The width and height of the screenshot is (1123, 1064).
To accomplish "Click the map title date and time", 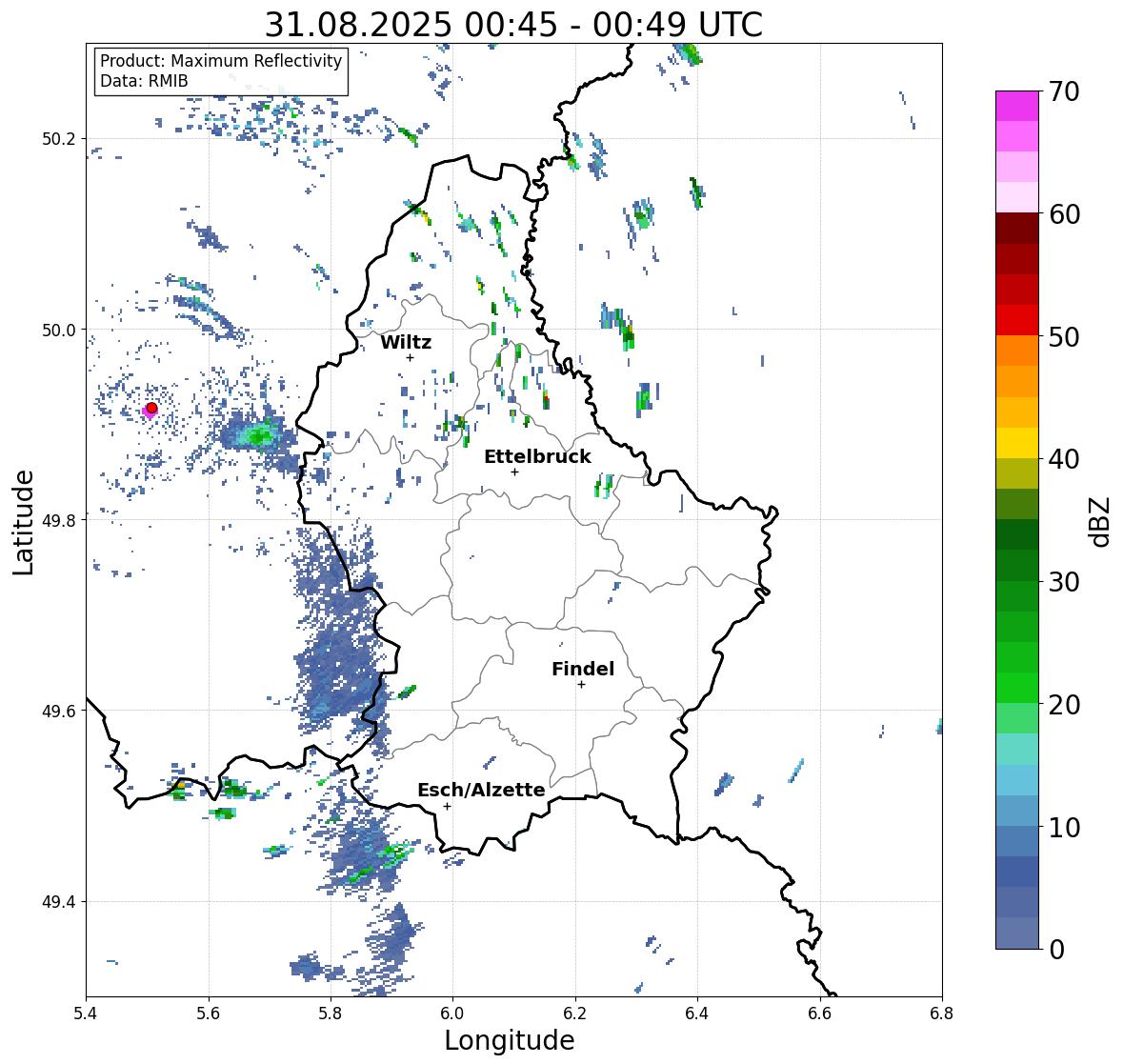I will 513,25.
